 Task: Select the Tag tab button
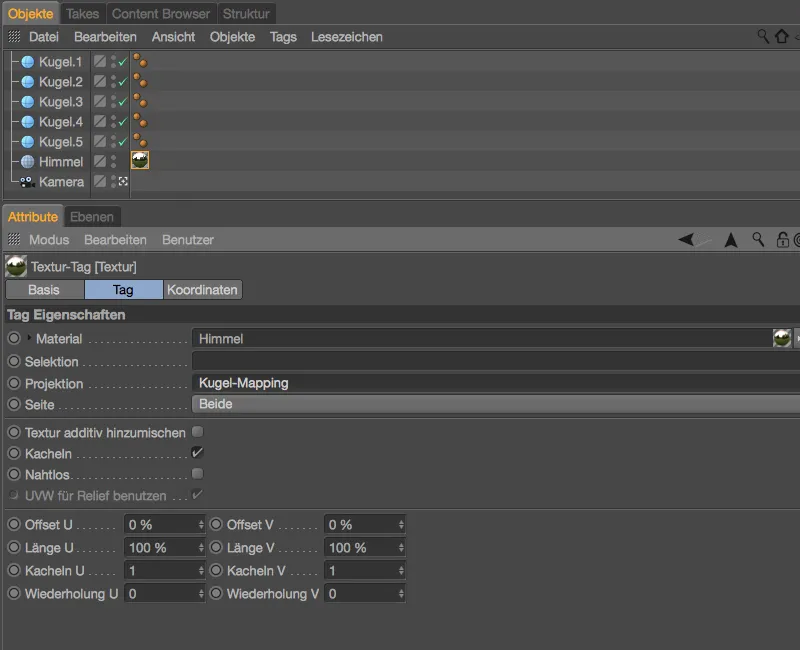pyautogui.click(x=123, y=290)
